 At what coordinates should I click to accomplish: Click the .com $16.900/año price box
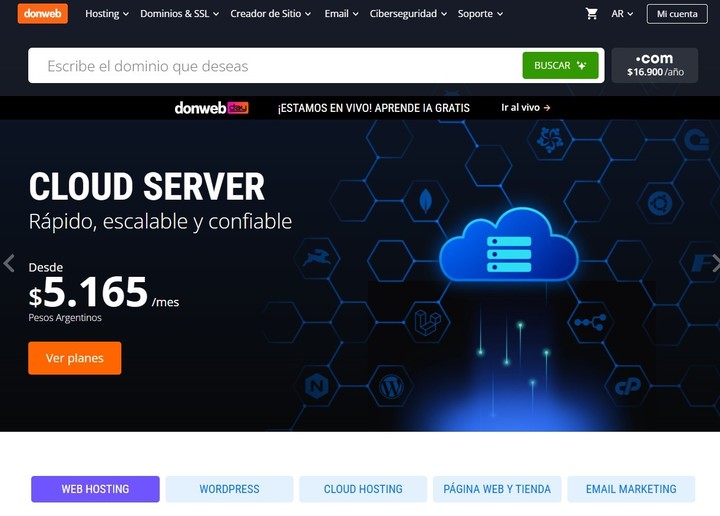pos(655,65)
